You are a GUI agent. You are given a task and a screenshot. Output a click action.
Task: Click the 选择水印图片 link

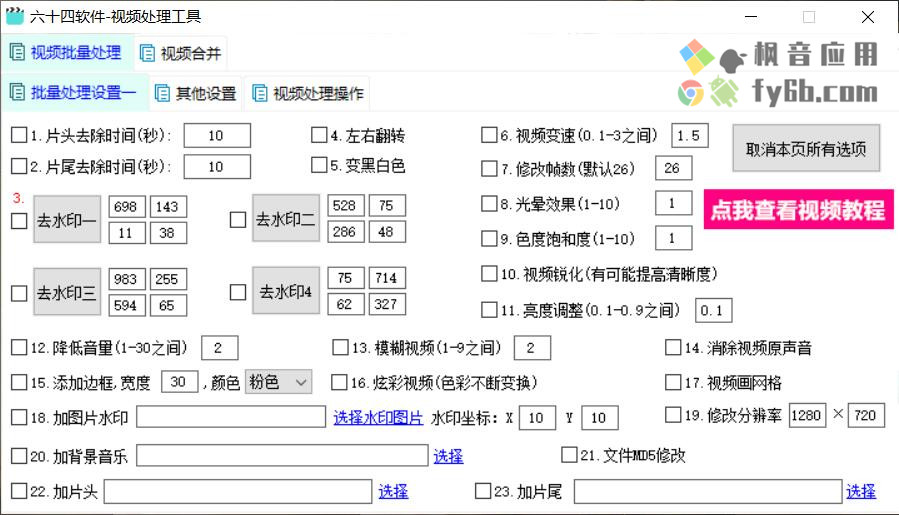[378, 418]
